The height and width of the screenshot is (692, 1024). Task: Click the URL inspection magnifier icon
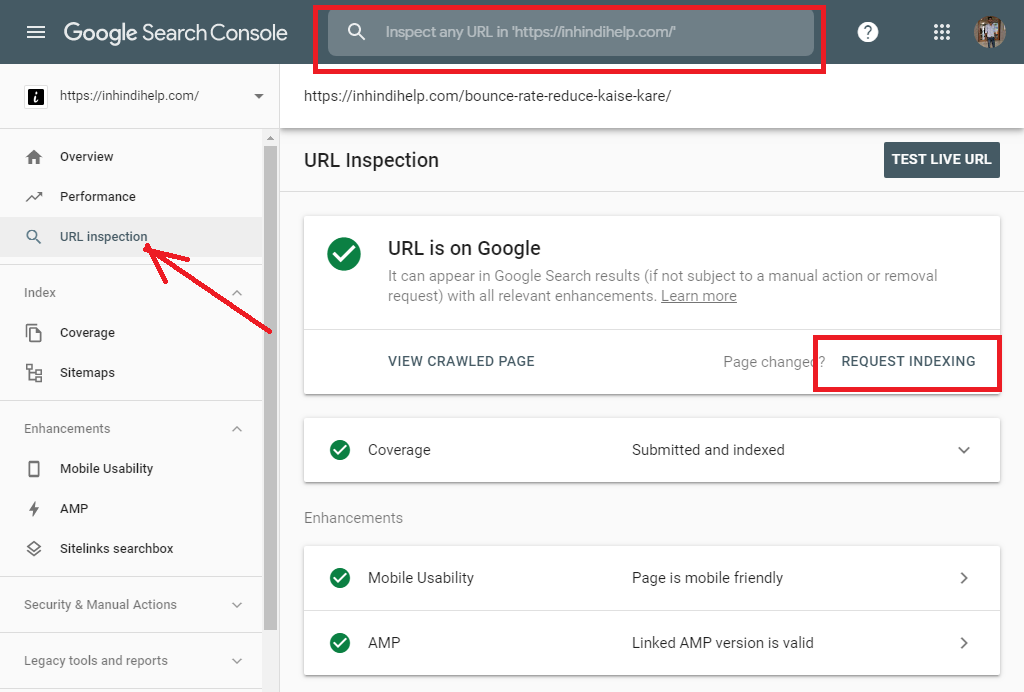33,236
